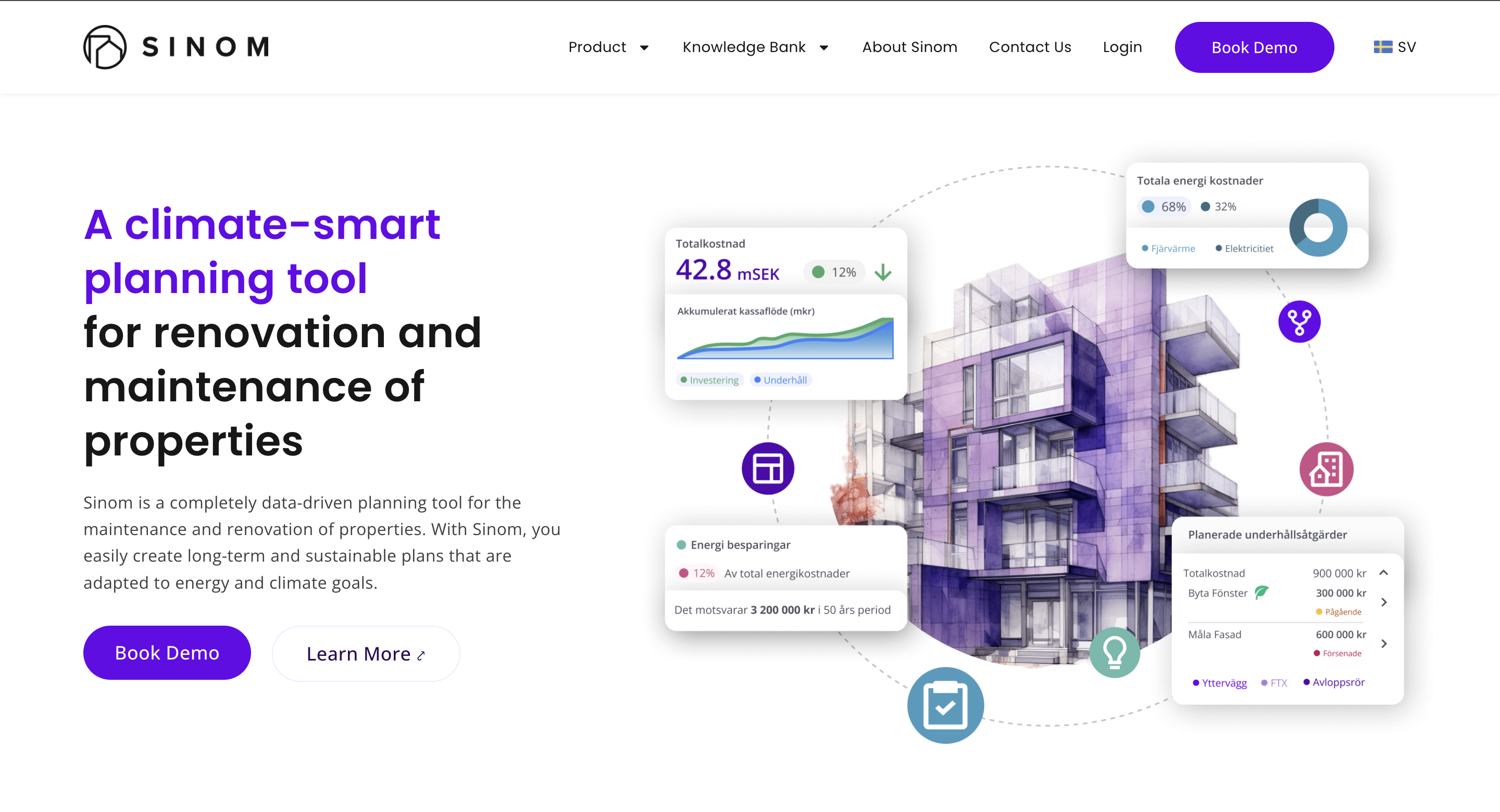
Task: Click the pink building house circle icon
Action: point(1326,469)
